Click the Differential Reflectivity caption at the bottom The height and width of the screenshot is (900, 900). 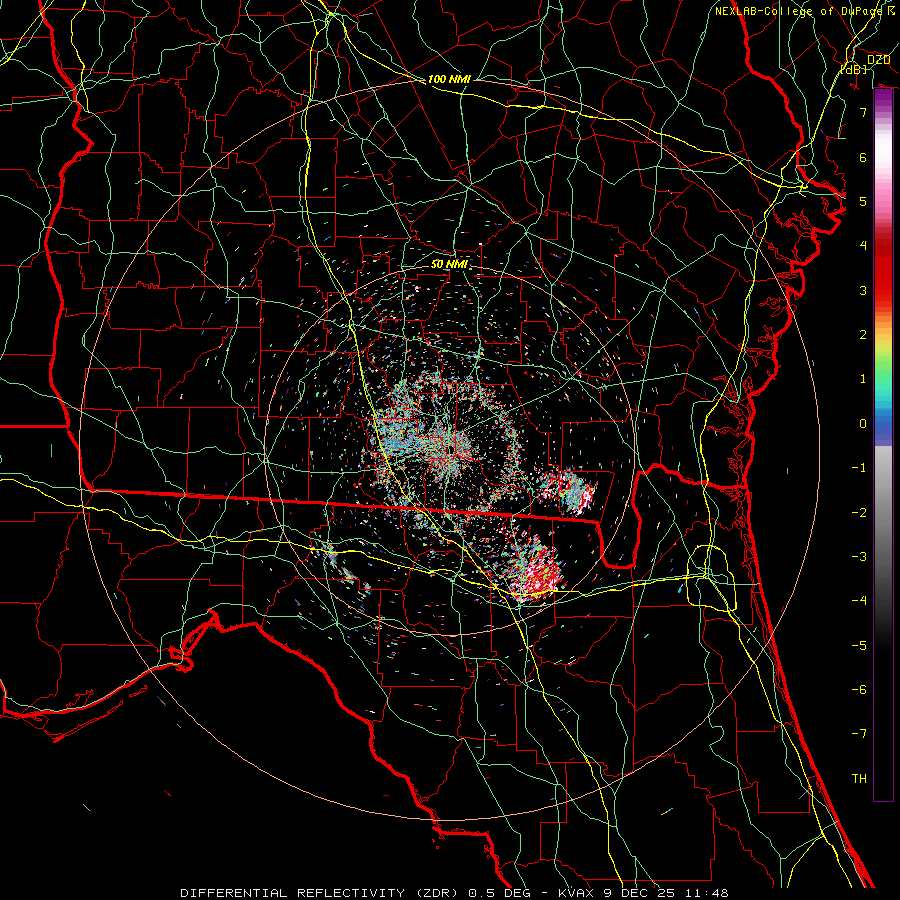tap(455, 893)
